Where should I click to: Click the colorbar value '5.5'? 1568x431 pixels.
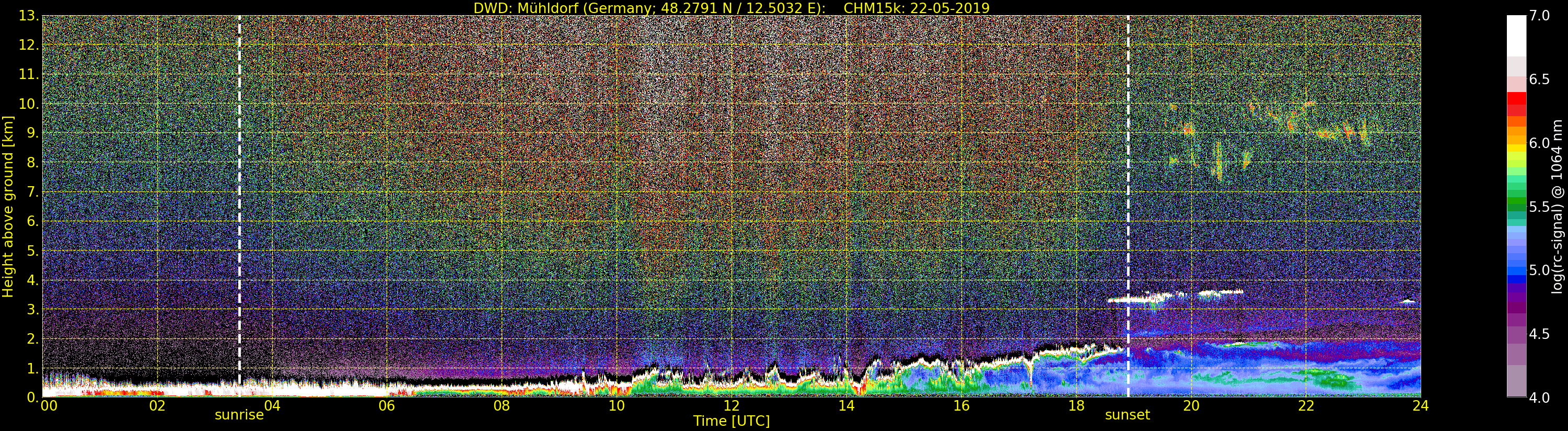pos(1539,207)
